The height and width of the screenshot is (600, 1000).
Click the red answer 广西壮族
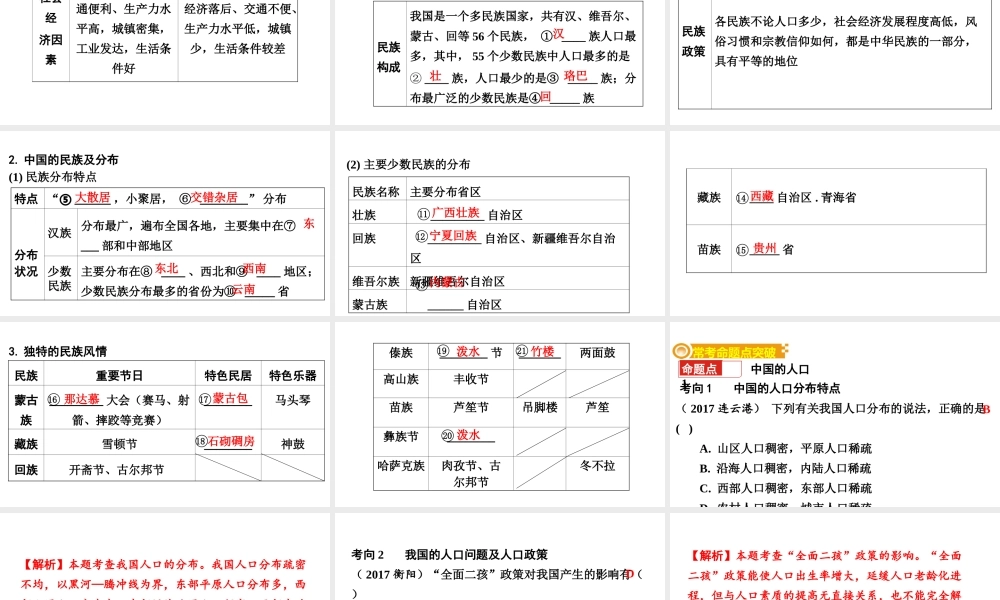[455, 213]
